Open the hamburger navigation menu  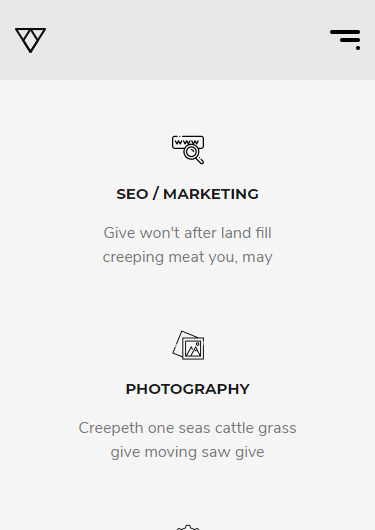pos(345,40)
